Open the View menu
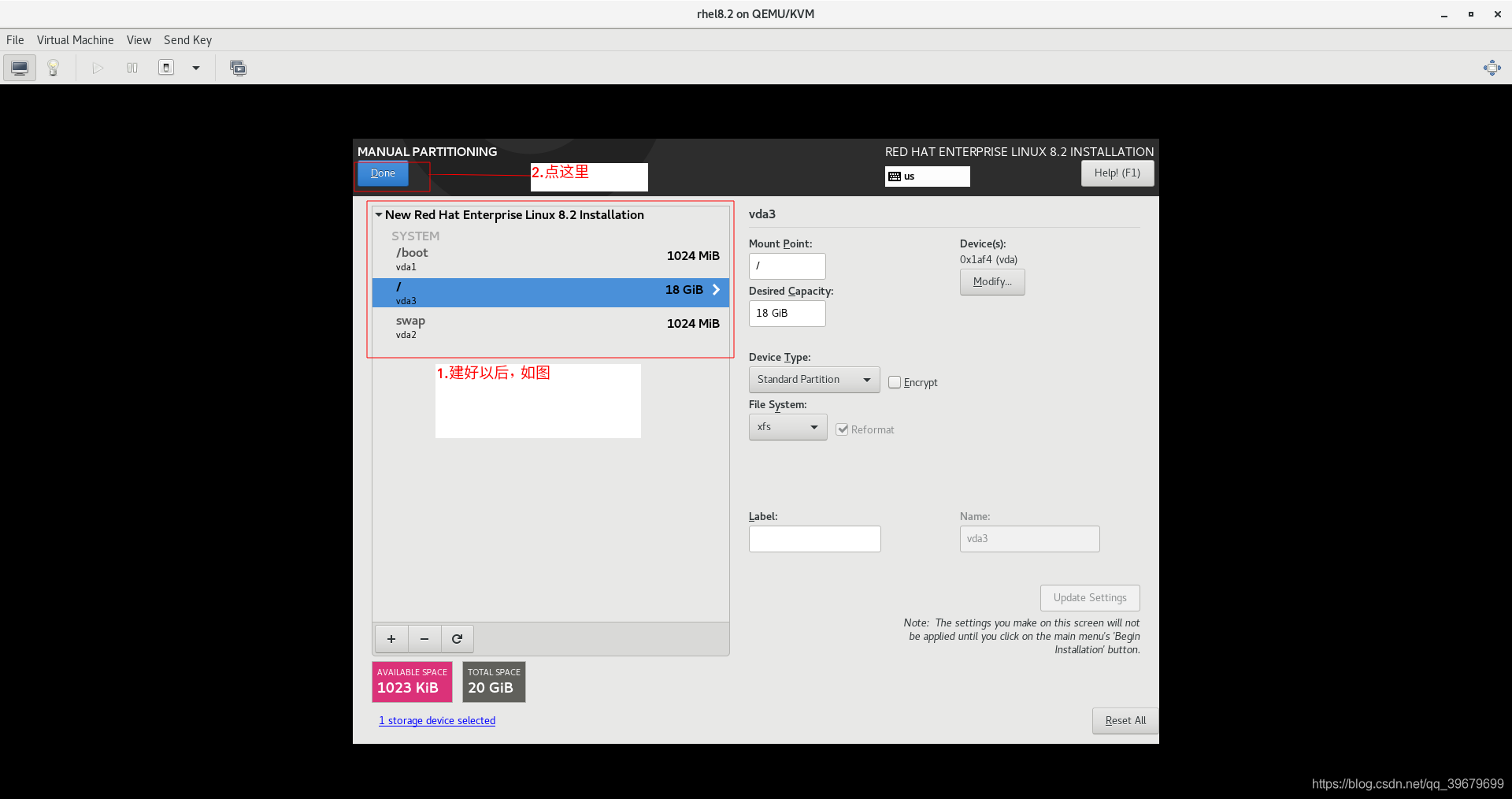This screenshot has width=1512, height=799. (x=139, y=40)
